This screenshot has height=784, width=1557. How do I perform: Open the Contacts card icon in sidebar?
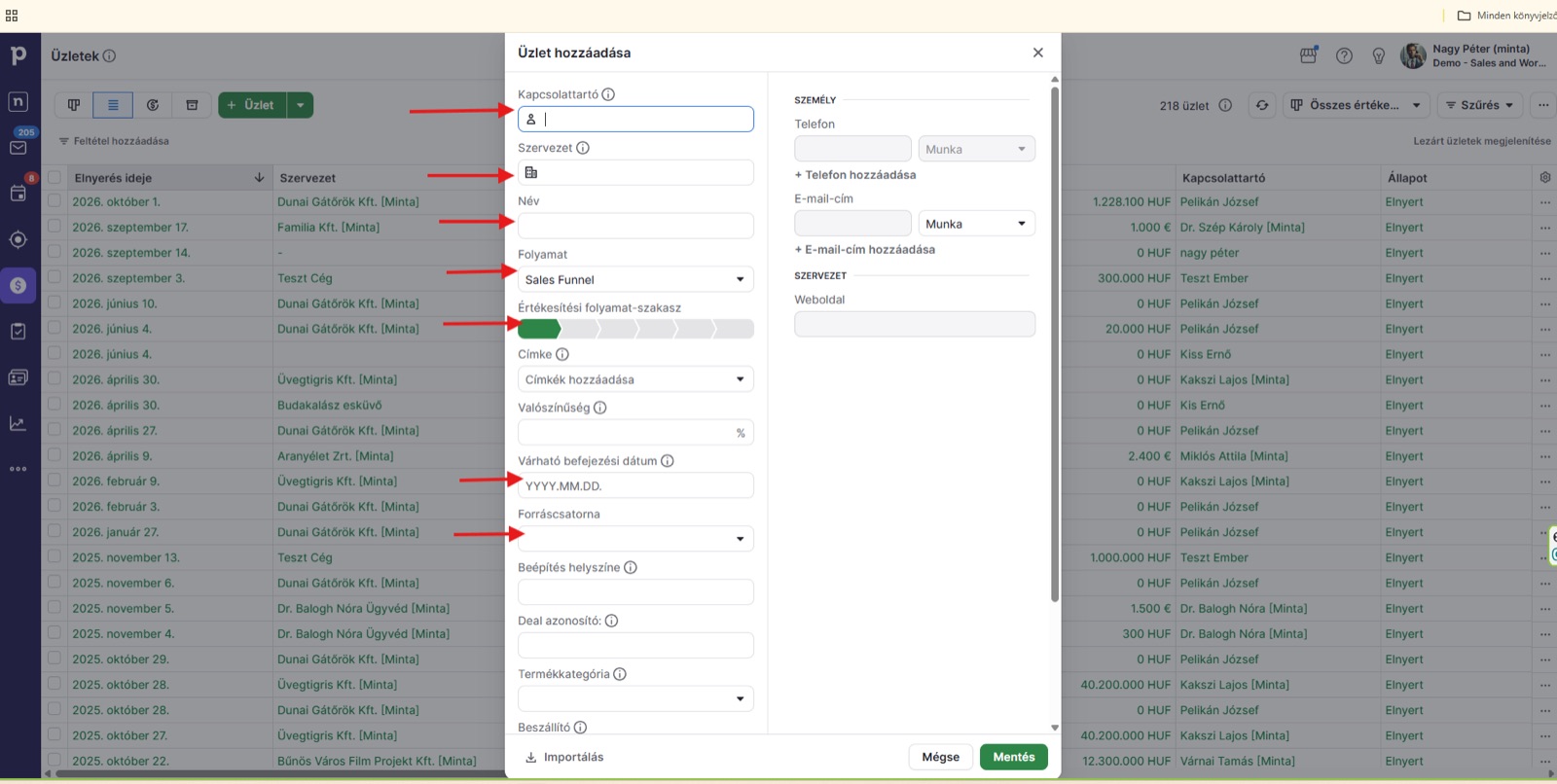click(x=18, y=377)
